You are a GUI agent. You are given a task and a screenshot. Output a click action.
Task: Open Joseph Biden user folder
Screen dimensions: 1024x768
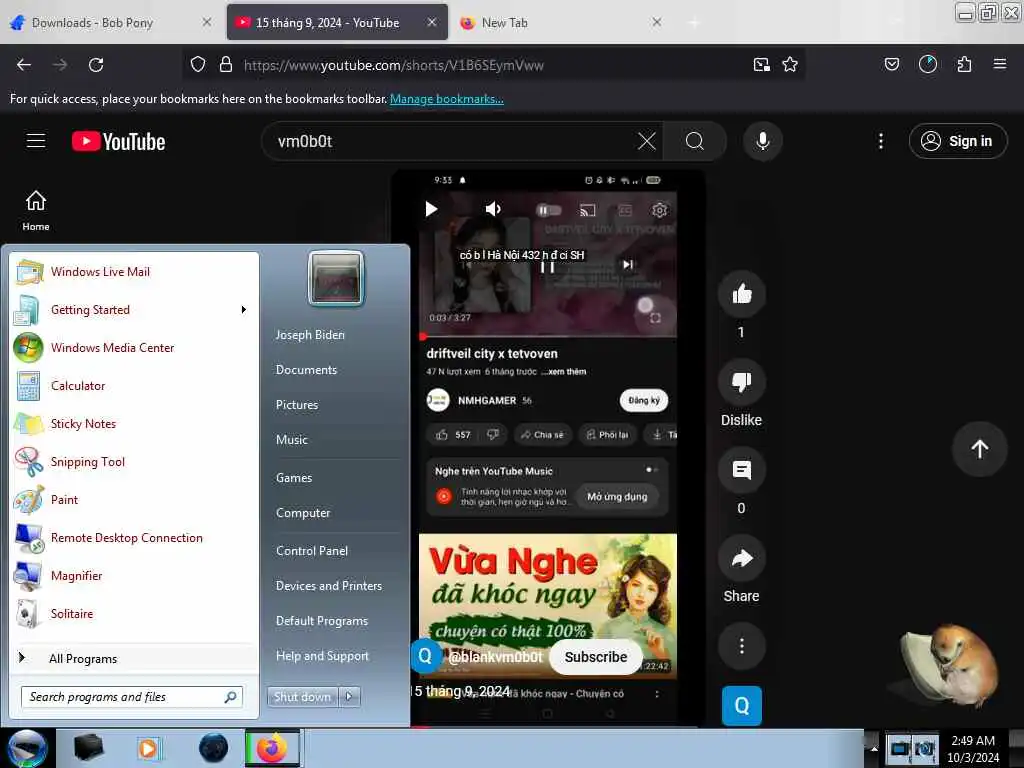pyautogui.click(x=310, y=334)
